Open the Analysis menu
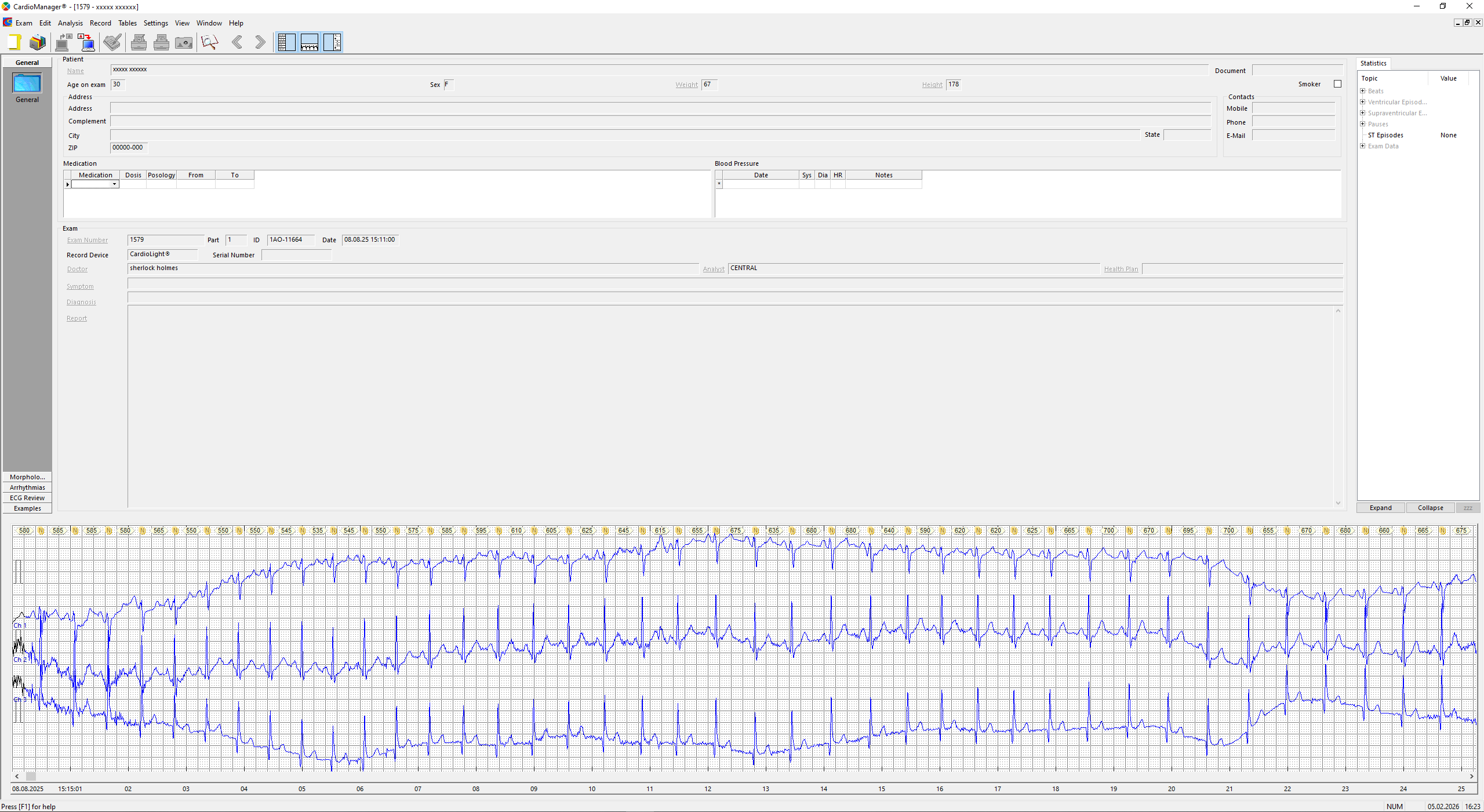1484x812 pixels. tap(70, 23)
